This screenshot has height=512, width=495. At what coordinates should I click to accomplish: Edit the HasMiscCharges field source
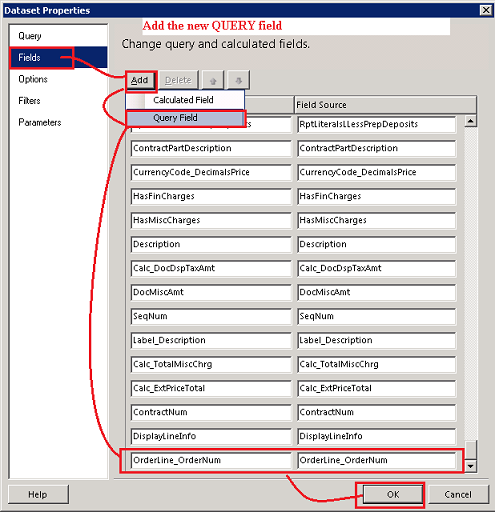pyautogui.click(x=377, y=220)
